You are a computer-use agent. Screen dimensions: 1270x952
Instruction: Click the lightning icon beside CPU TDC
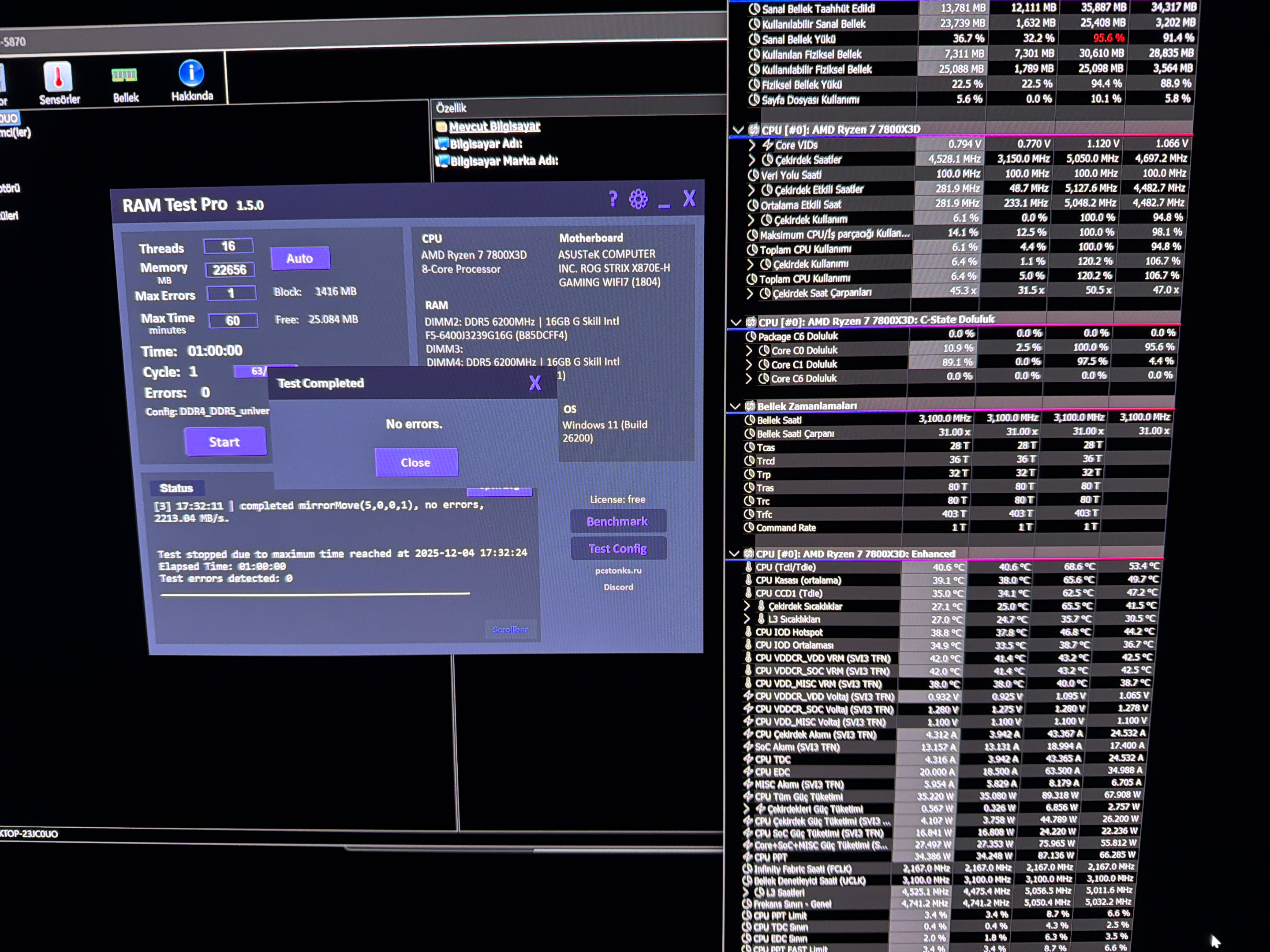[747, 759]
